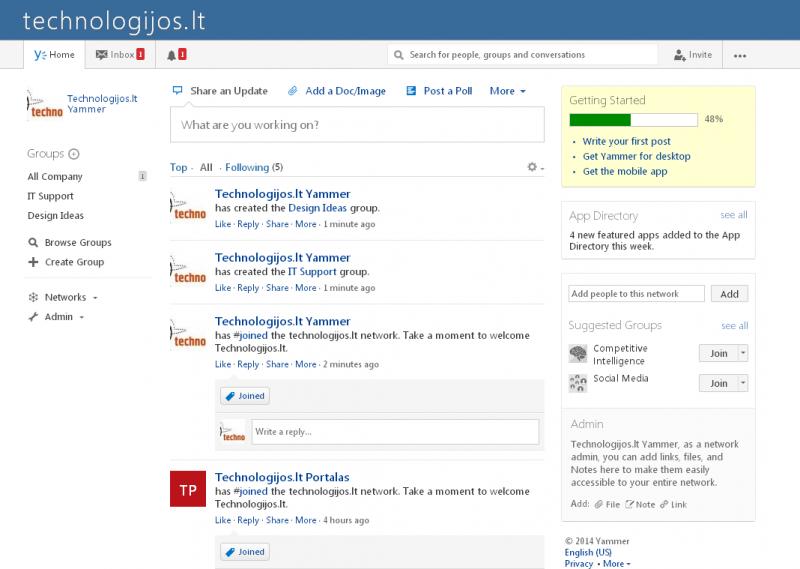800x569 pixels.
Task: Click the #joined hashtag in Portalas post
Action: click(x=251, y=491)
